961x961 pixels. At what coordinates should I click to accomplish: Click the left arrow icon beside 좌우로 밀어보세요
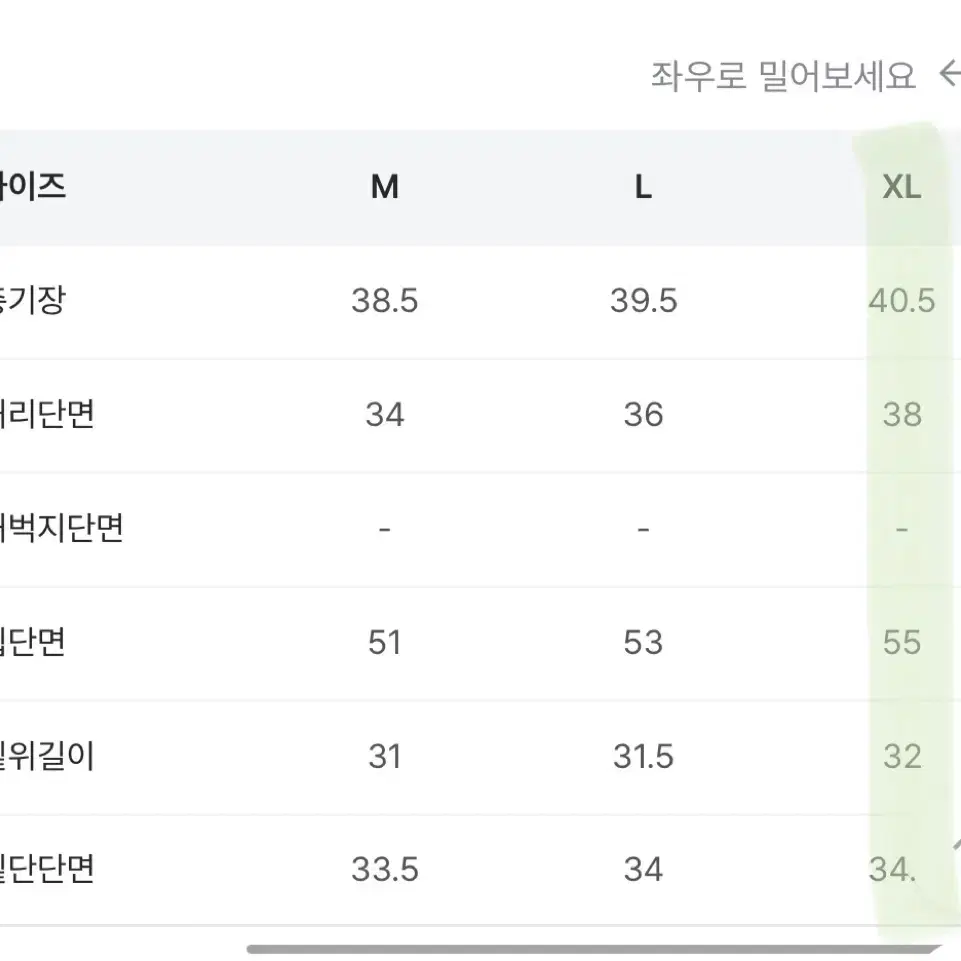pyautogui.click(x=951, y=74)
